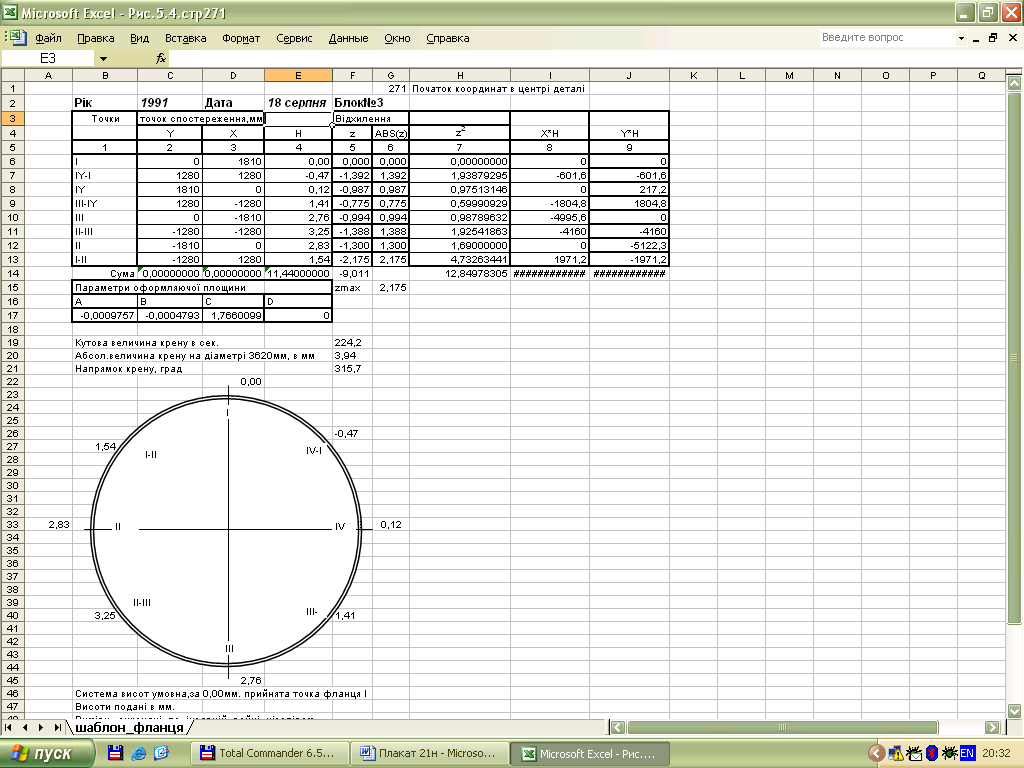
Task: Click the circular flange diagram chart
Action: tap(225, 530)
